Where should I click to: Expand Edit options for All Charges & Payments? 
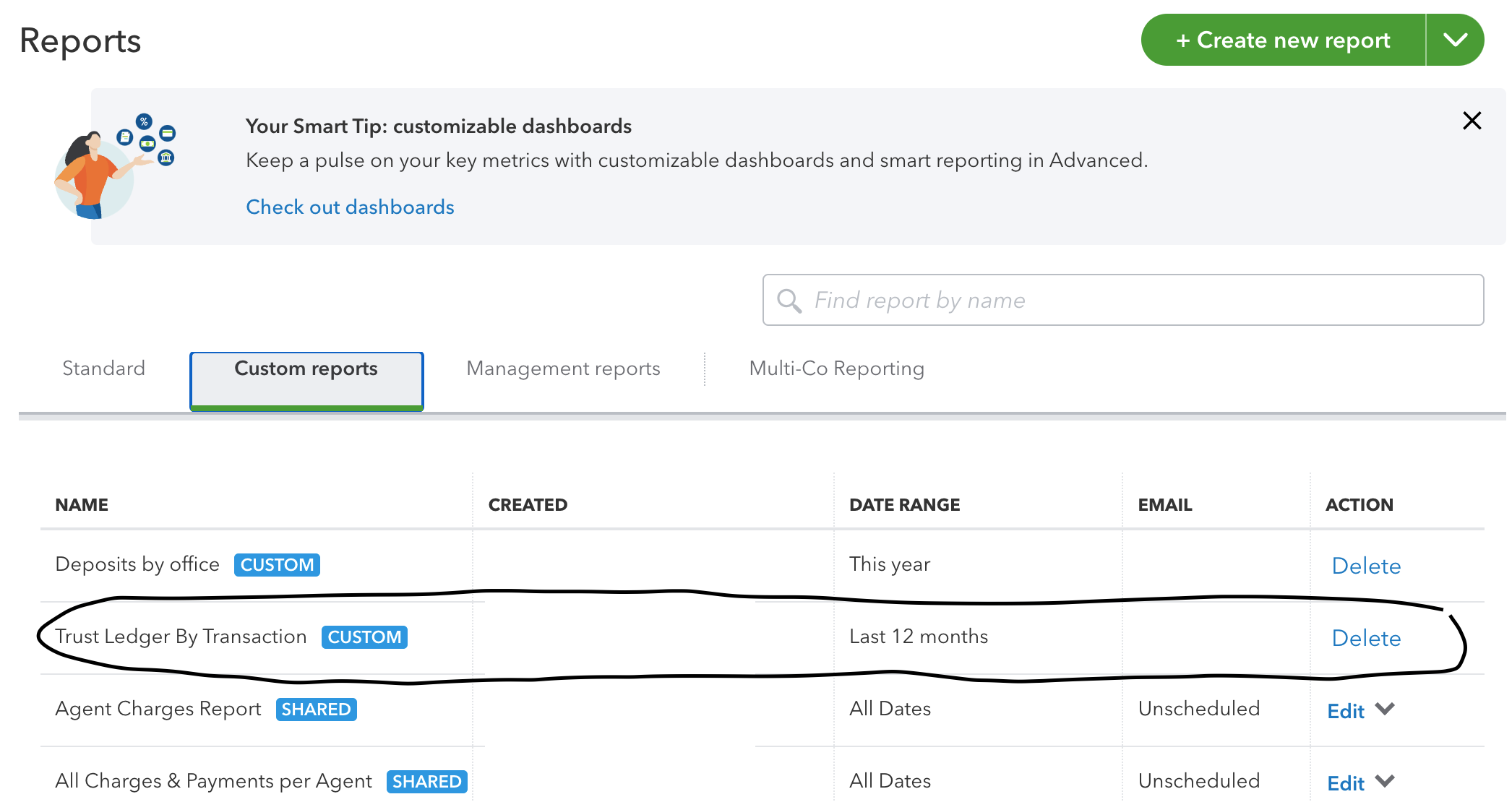click(1385, 782)
